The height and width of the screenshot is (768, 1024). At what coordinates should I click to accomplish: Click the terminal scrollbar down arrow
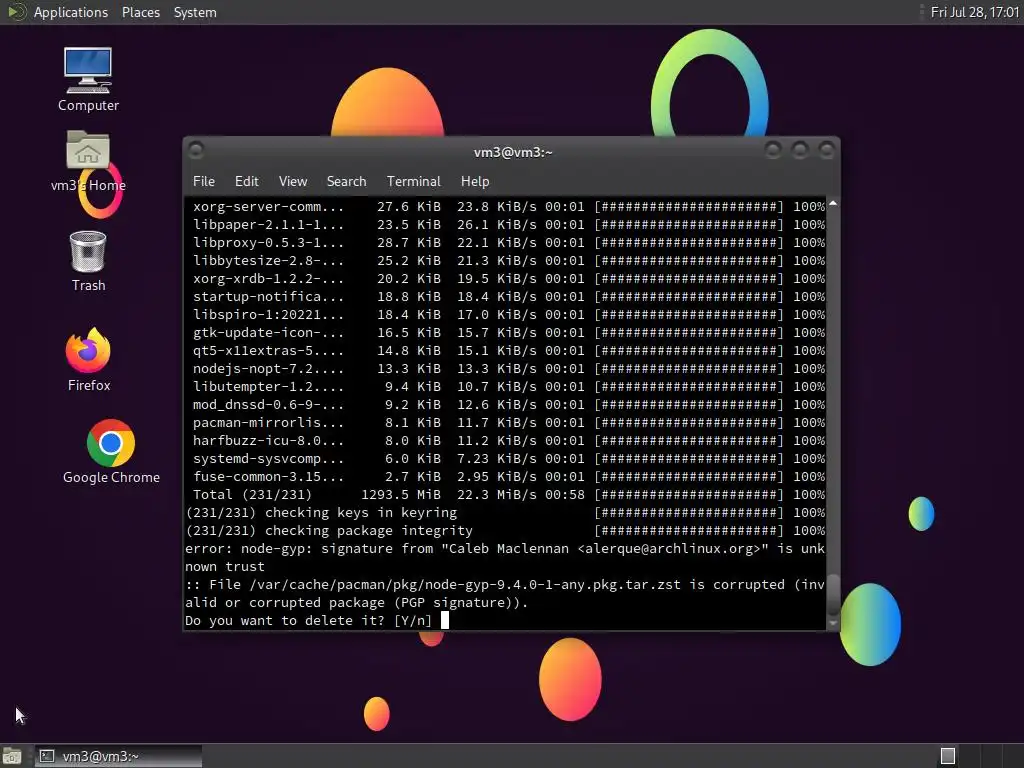(x=833, y=624)
